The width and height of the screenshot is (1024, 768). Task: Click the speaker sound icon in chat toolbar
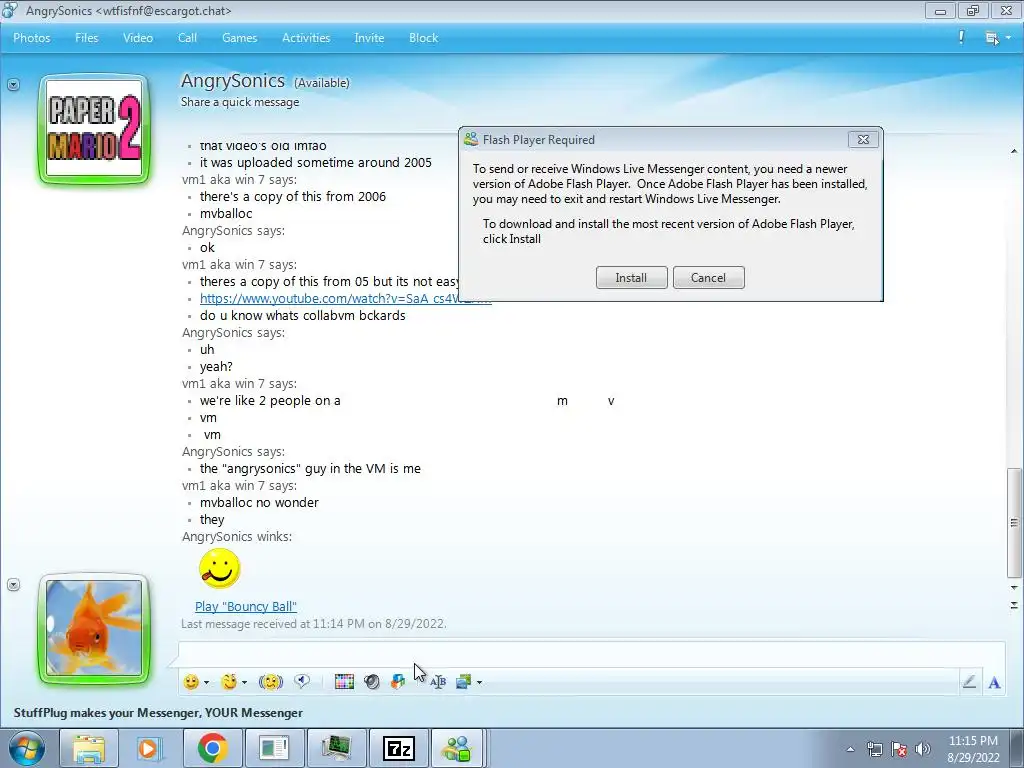tap(372, 682)
